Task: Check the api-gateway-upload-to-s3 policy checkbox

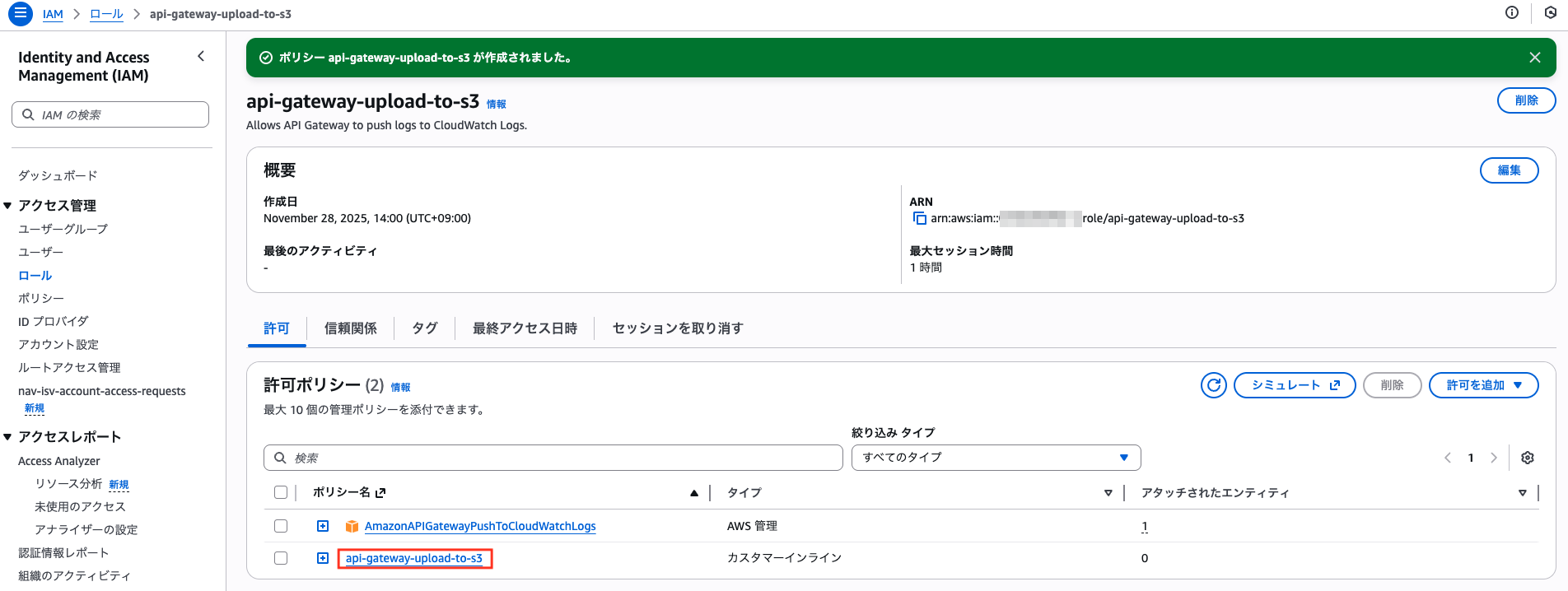Action: pyautogui.click(x=281, y=558)
